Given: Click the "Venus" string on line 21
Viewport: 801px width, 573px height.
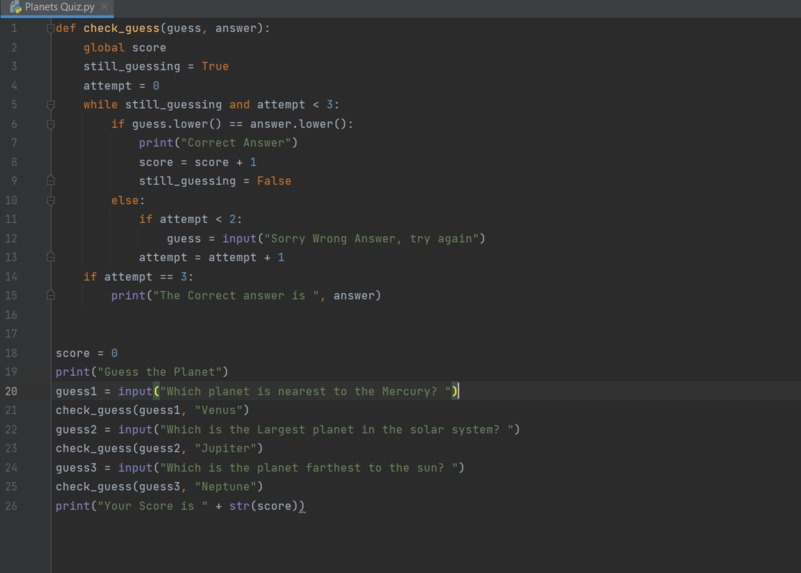Looking at the screenshot, I should pos(218,411).
